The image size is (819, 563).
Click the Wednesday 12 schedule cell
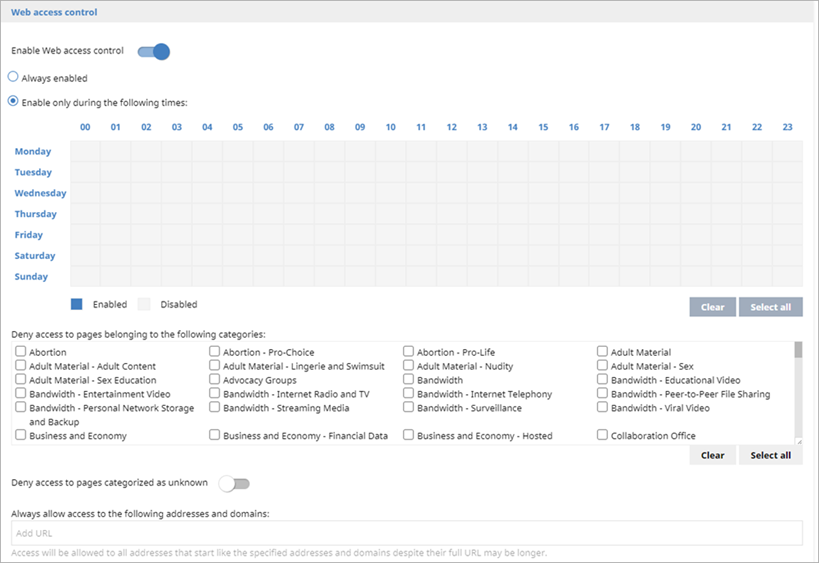coord(452,193)
